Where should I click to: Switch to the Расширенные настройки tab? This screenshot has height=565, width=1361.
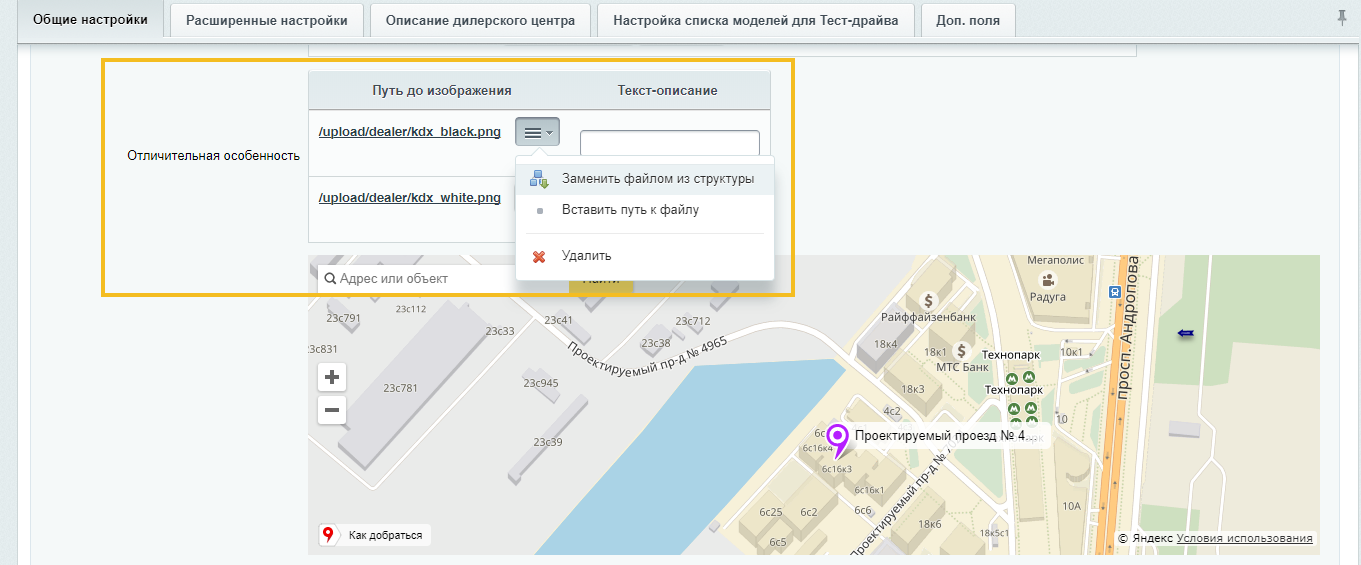tap(267, 20)
